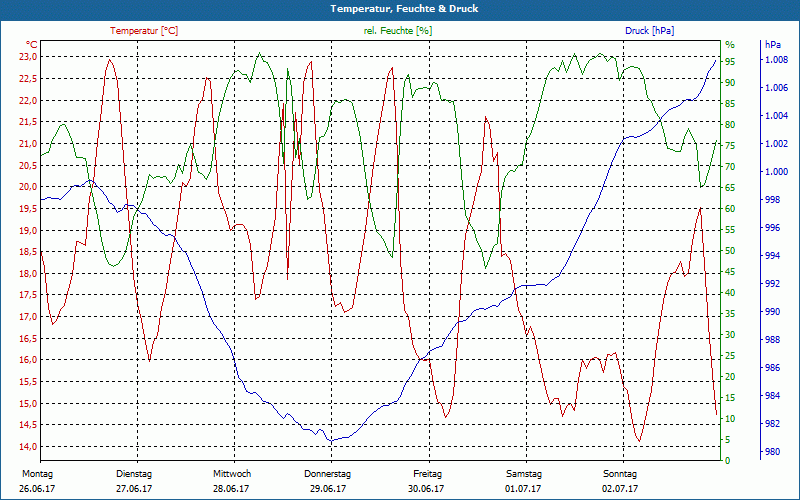
Task: Click the hPa unit label on right axis
Action: pos(773,45)
